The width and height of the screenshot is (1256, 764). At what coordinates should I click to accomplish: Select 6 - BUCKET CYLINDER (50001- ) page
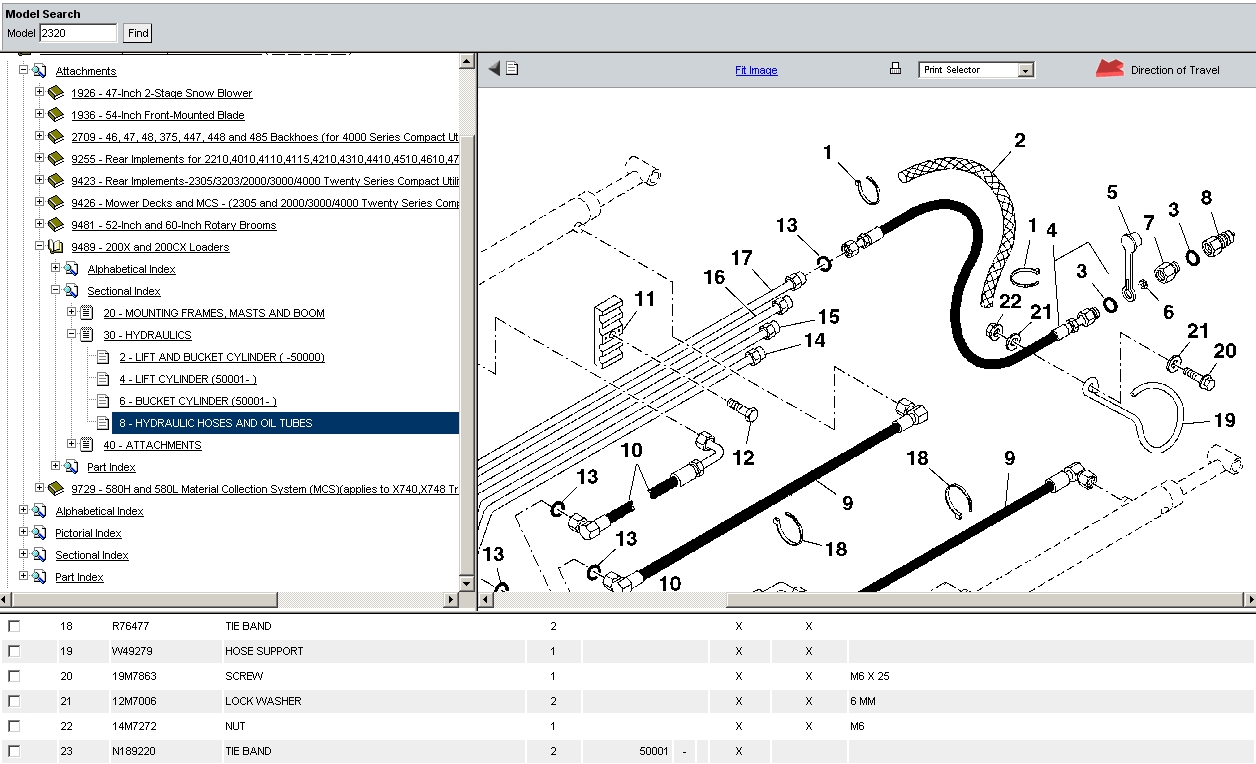pos(197,401)
